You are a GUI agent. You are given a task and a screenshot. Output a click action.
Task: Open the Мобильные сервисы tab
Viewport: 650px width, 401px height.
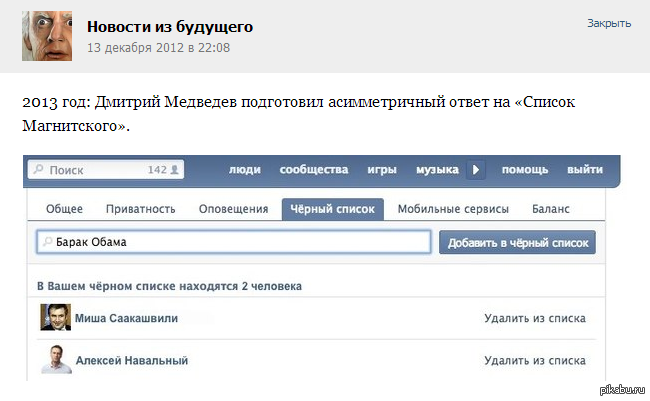tap(453, 209)
